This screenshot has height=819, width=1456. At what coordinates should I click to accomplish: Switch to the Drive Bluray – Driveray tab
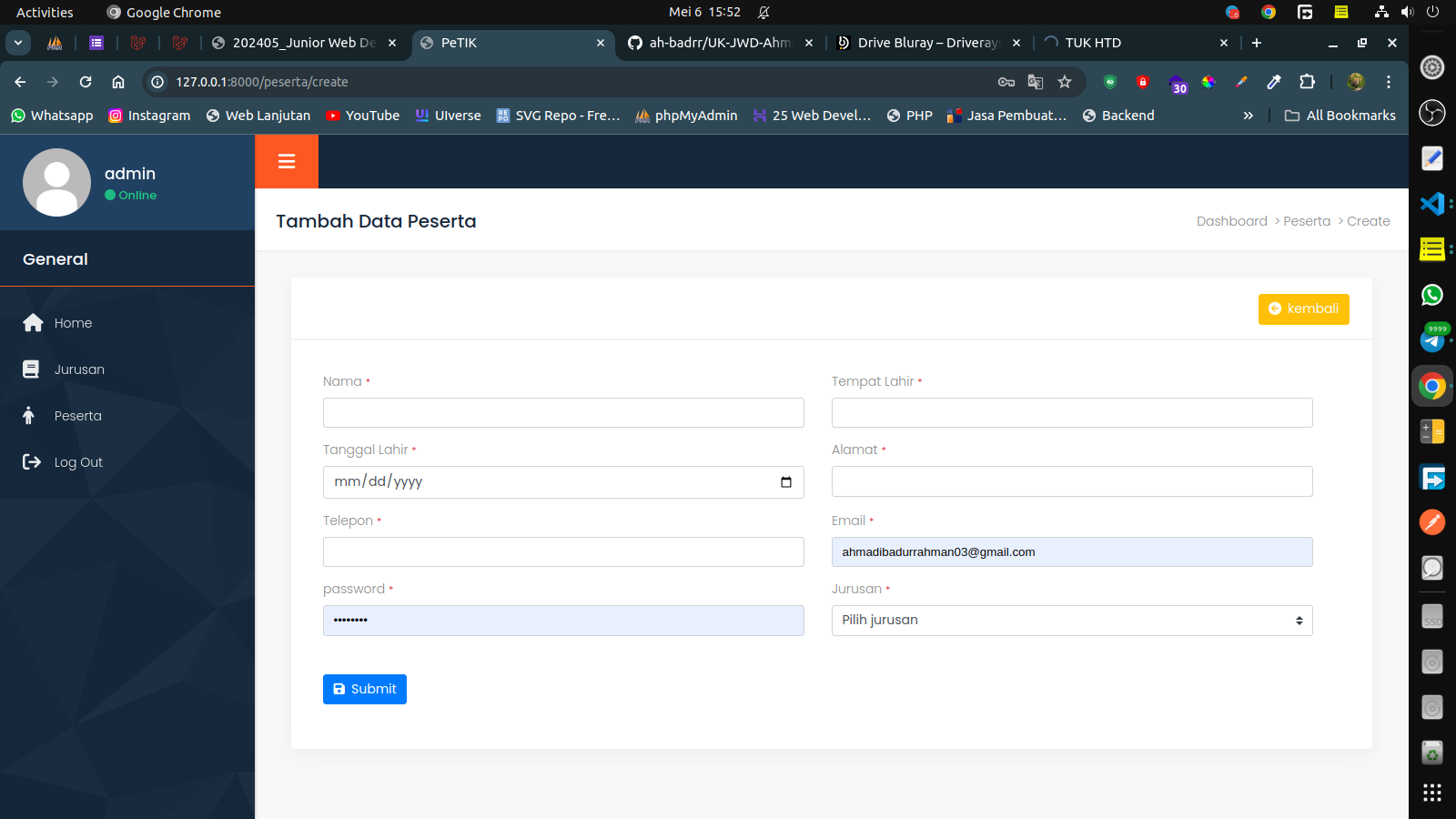click(x=927, y=43)
